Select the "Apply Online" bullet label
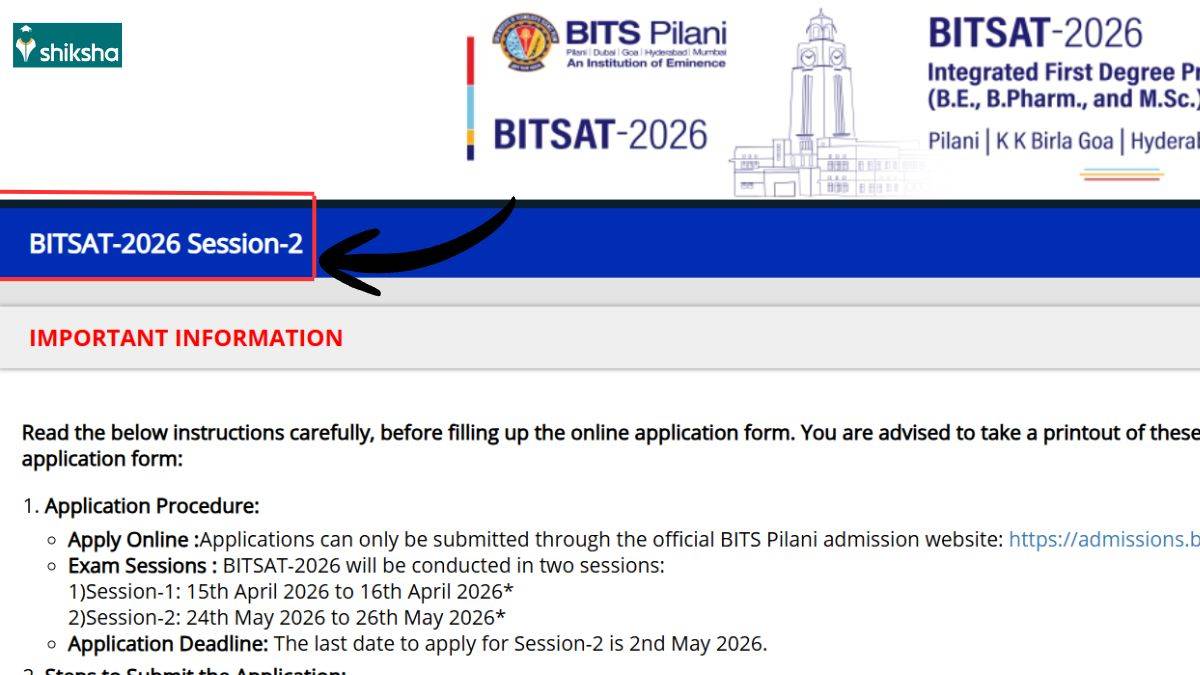The height and width of the screenshot is (675, 1200). (x=131, y=540)
